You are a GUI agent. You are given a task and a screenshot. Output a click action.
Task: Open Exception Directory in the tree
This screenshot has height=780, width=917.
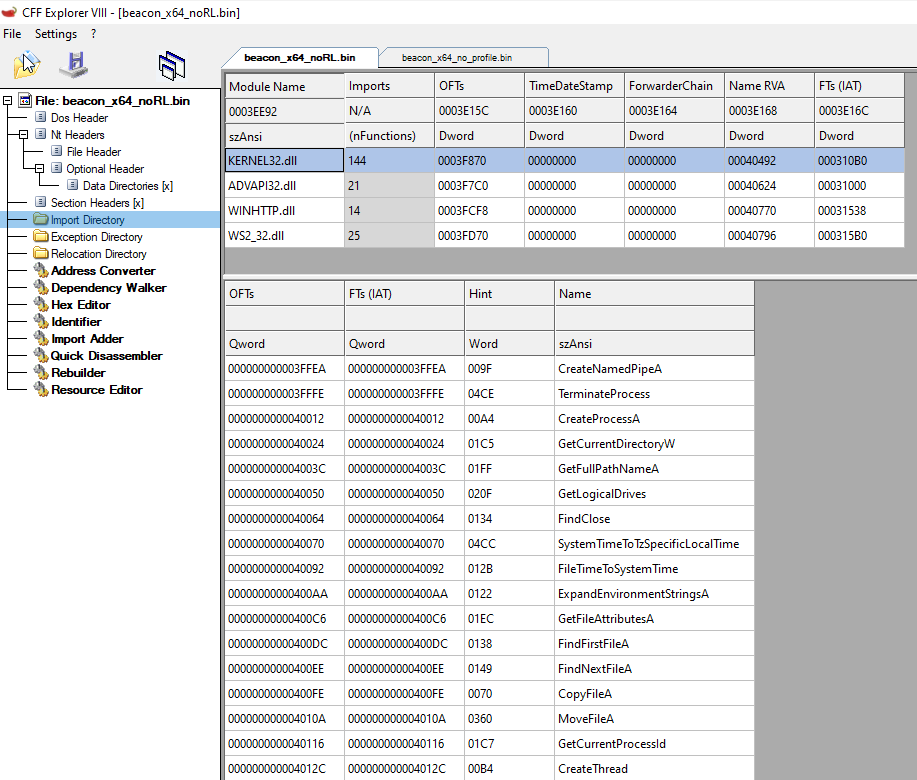pos(96,236)
